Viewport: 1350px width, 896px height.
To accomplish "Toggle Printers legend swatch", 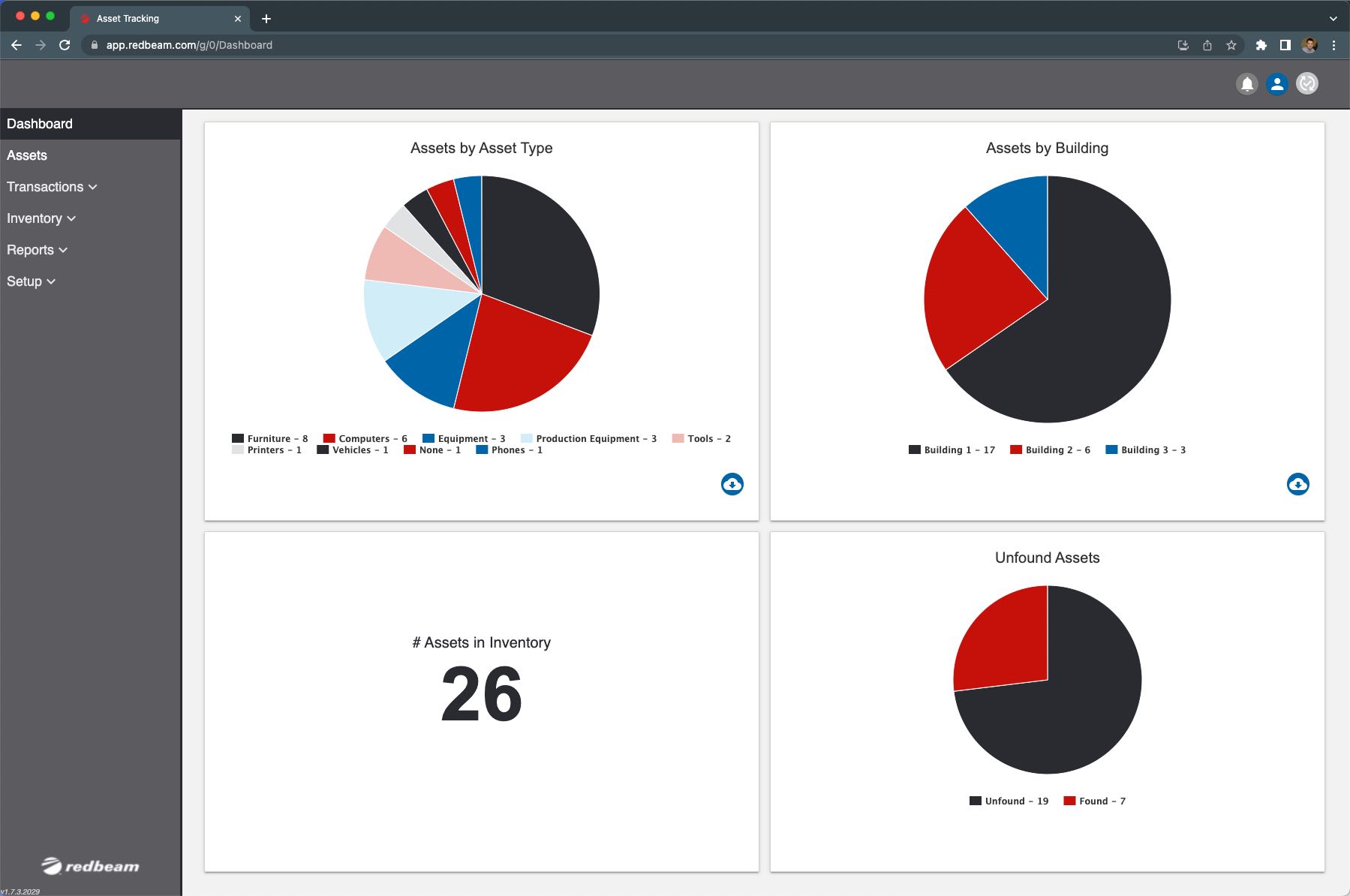I will 238,450.
